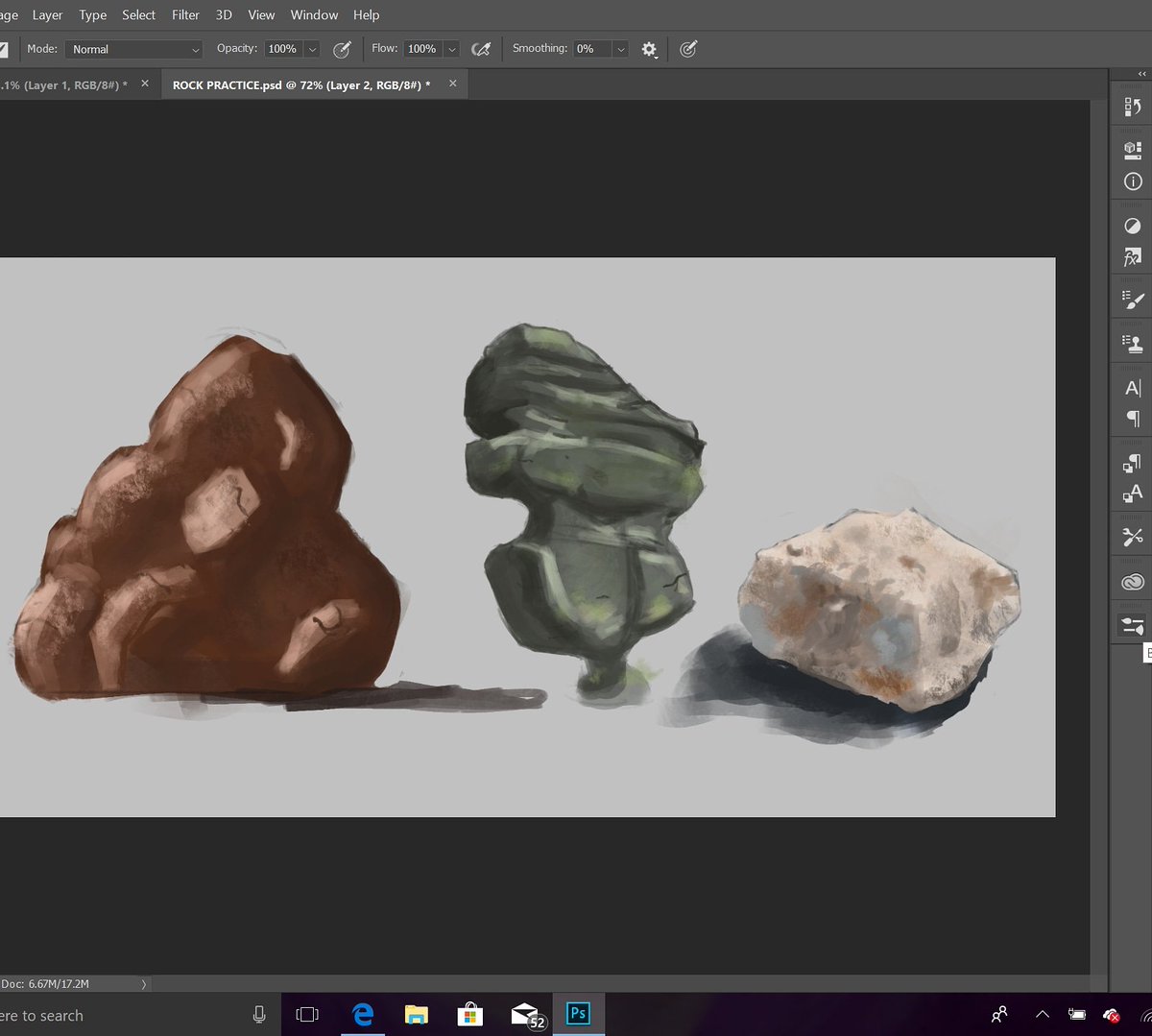Toggle pressure control for Opacity

tap(342, 50)
